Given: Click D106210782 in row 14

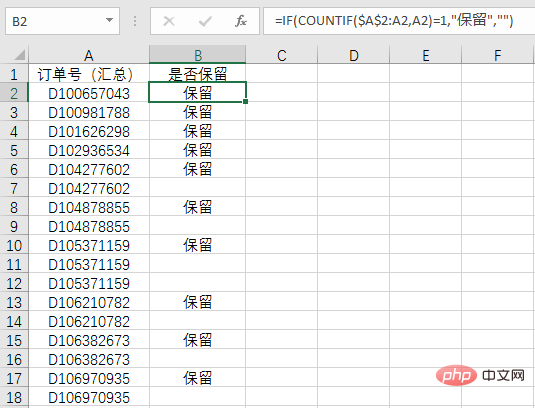Looking at the screenshot, I should coord(89,321).
